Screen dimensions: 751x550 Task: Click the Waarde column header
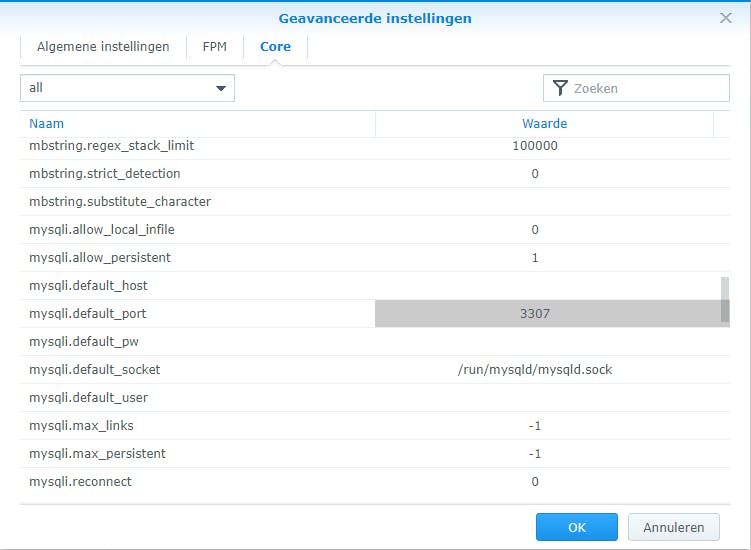coord(544,124)
